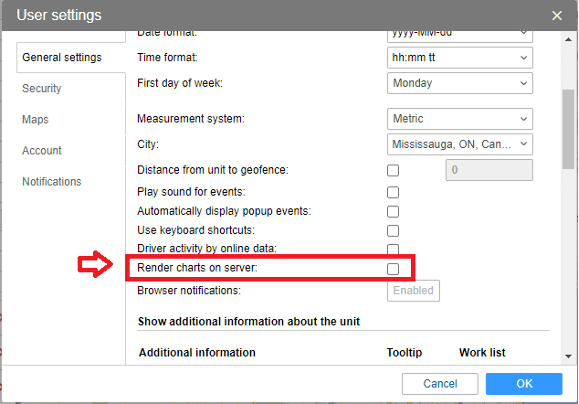Check Automatically display popup events
The width and height of the screenshot is (579, 404).
pos(393,212)
